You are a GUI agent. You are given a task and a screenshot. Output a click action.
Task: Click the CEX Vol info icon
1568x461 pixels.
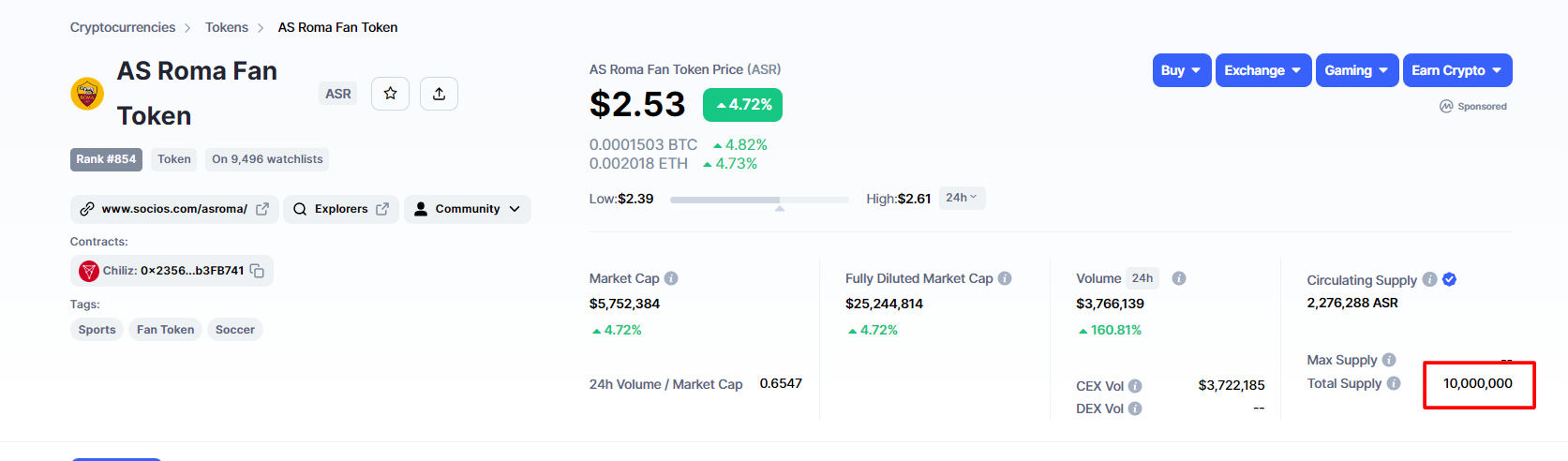[1135, 386]
